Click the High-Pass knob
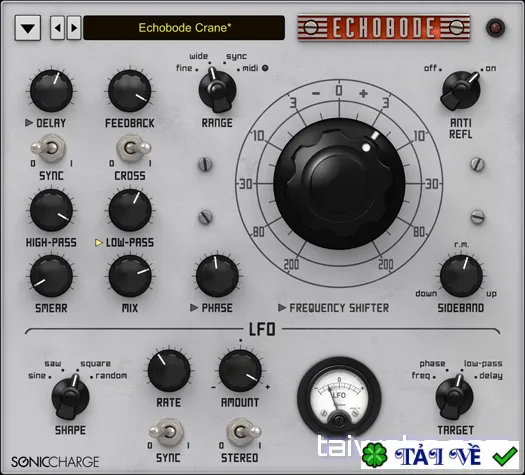Viewport: 525px width, 475px height. (51, 210)
